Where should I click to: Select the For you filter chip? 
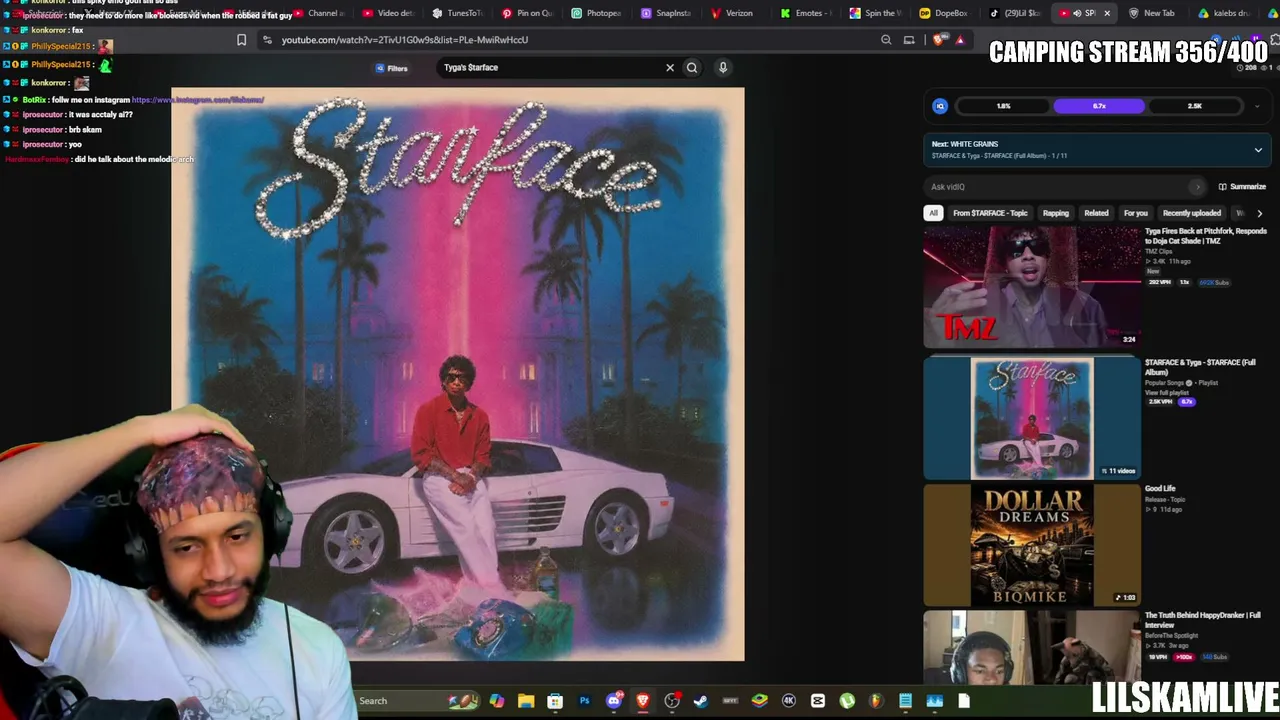1135,213
